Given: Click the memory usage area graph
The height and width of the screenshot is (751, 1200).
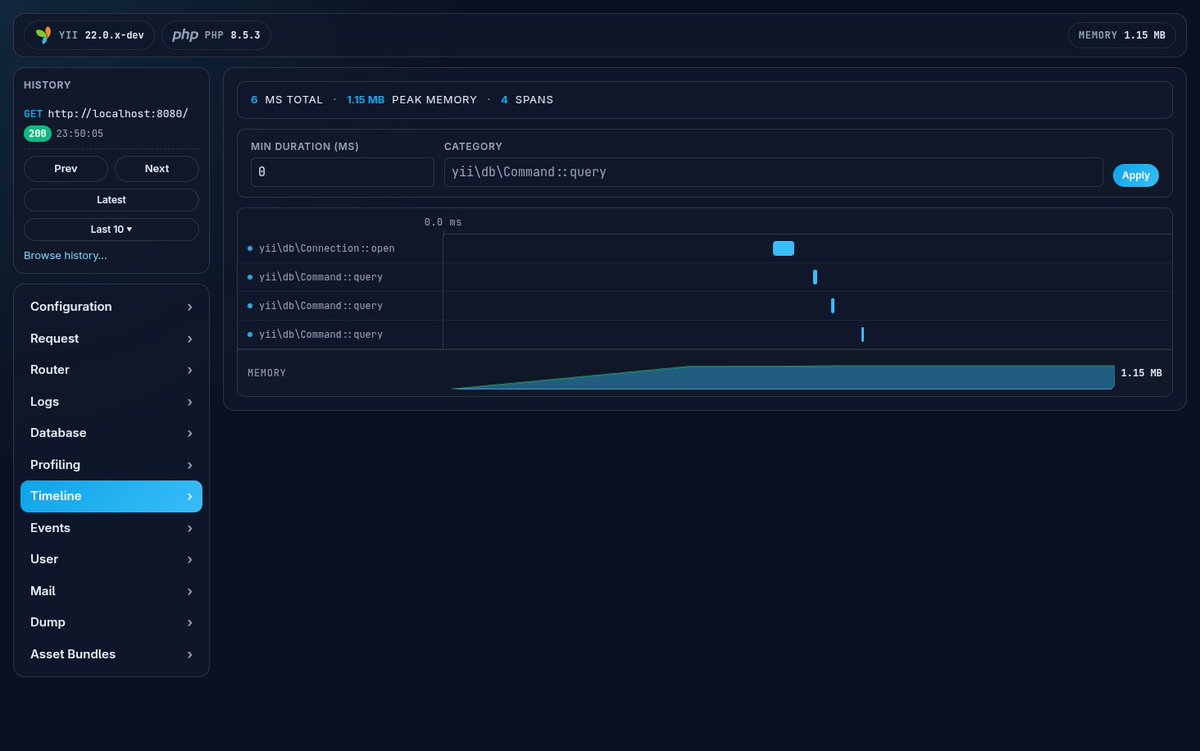Looking at the screenshot, I should [783, 377].
